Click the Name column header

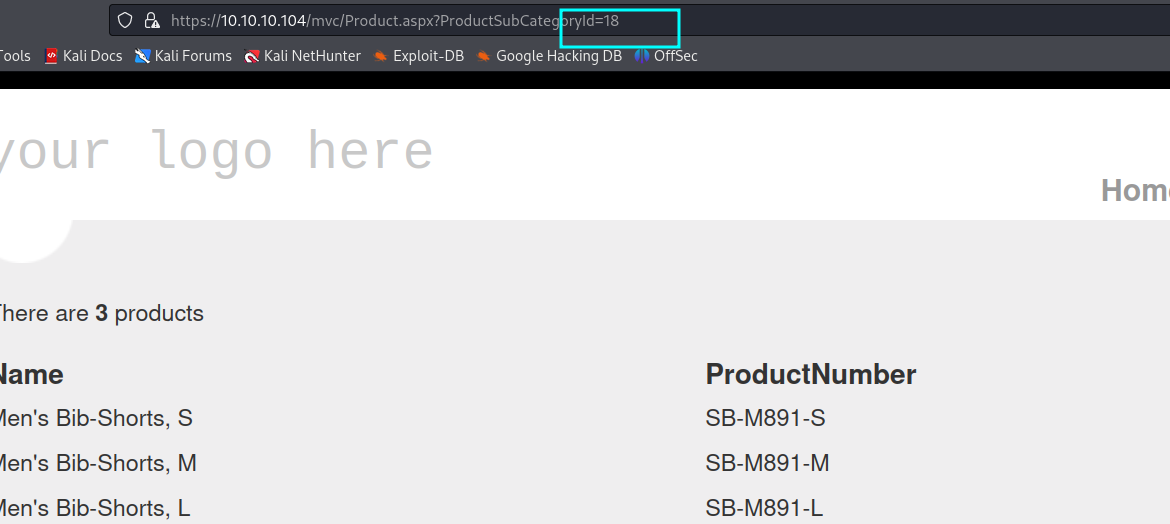tap(30, 374)
